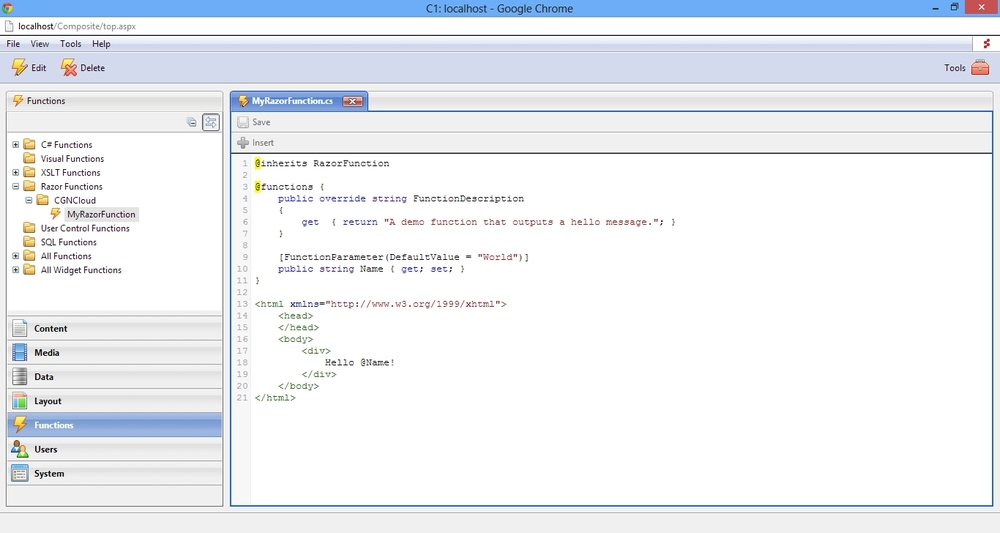
Task: Click the Save disk icon
Action: [243, 122]
